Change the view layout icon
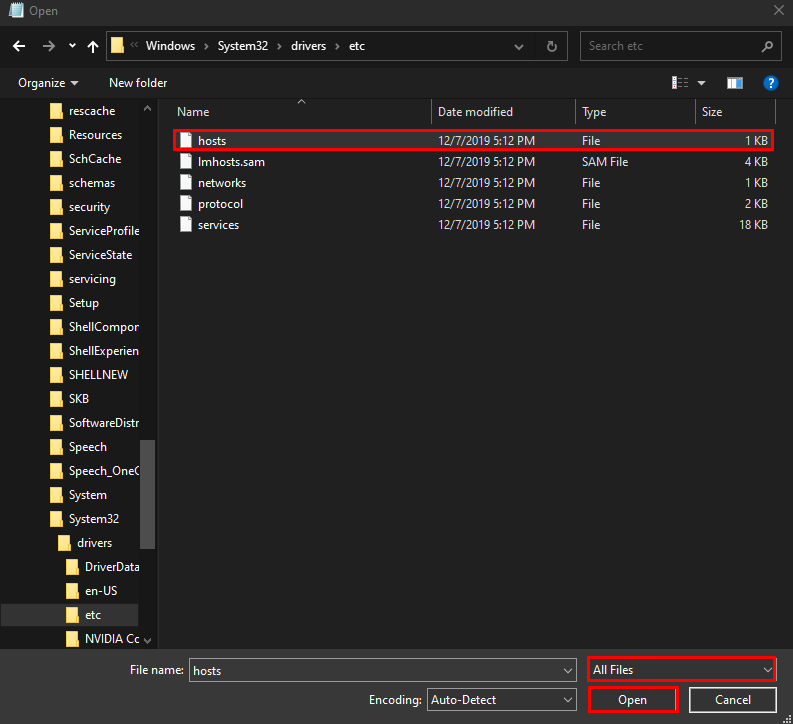The width and height of the screenshot is (793, 724). [x=680, y=83]
